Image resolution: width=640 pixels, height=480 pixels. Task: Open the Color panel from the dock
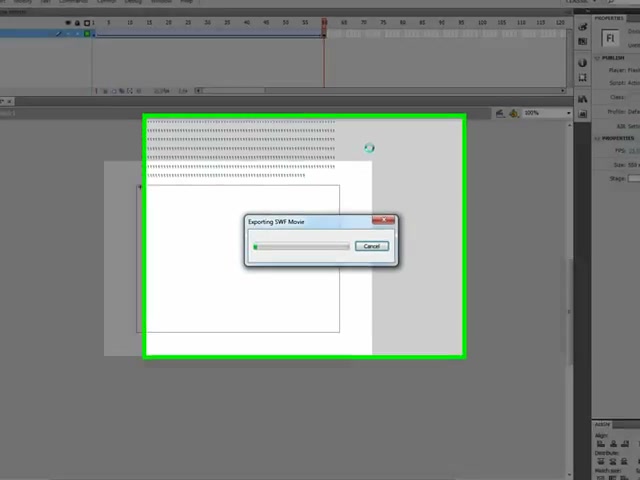582,27
